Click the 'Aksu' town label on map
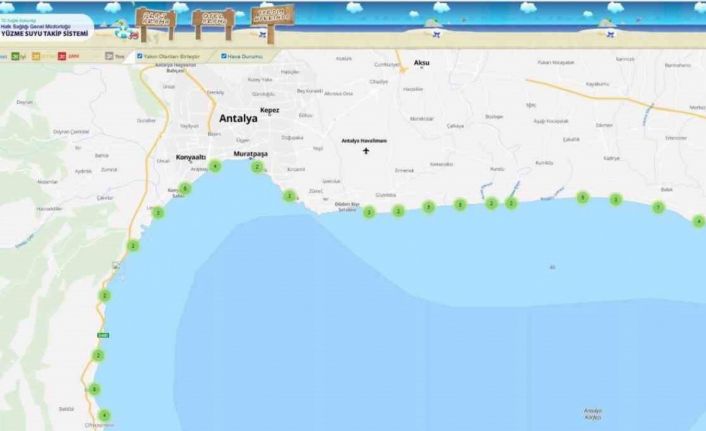This screenshot has width=706, height=431. point(422,63)
